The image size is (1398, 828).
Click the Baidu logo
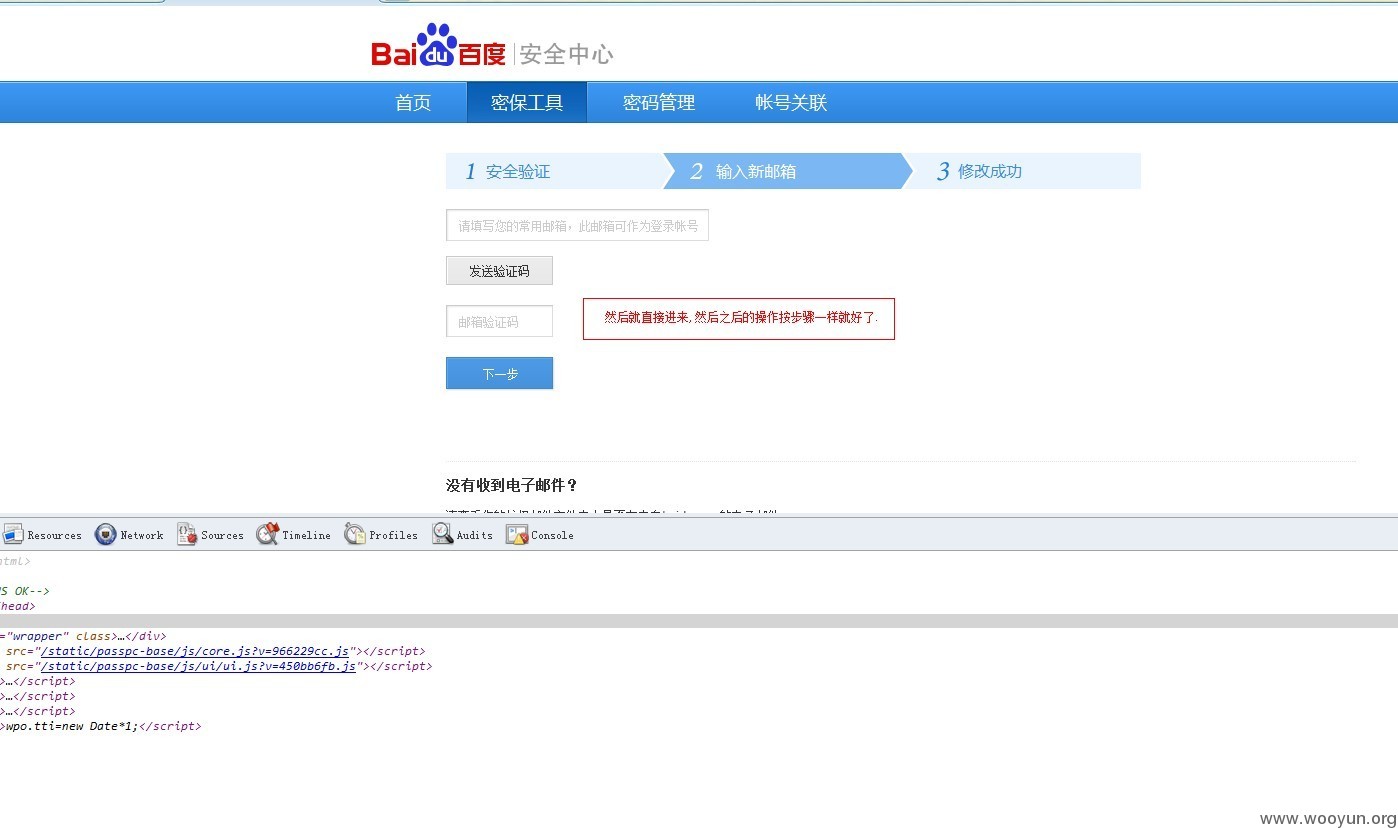pos(439,46)
